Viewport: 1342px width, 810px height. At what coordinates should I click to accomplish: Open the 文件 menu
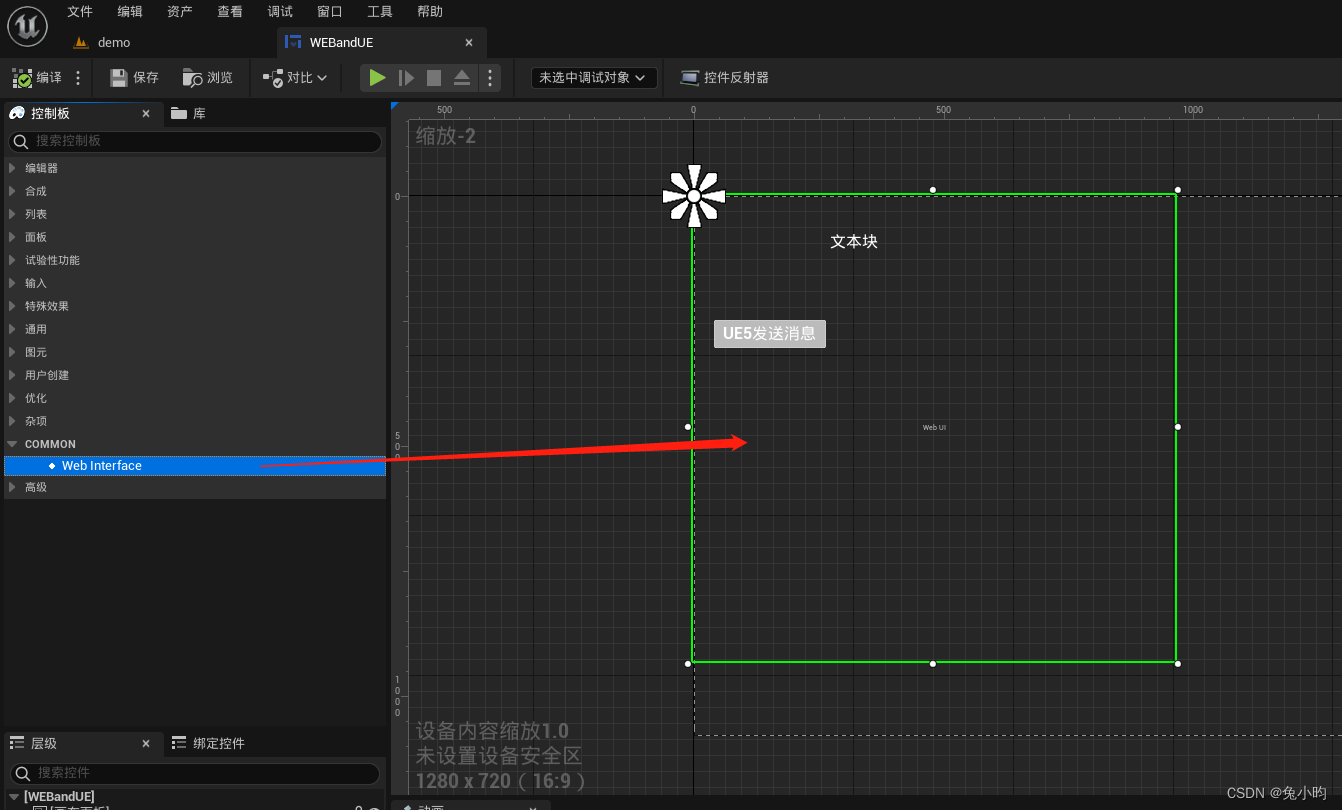[x=80, y=12]
